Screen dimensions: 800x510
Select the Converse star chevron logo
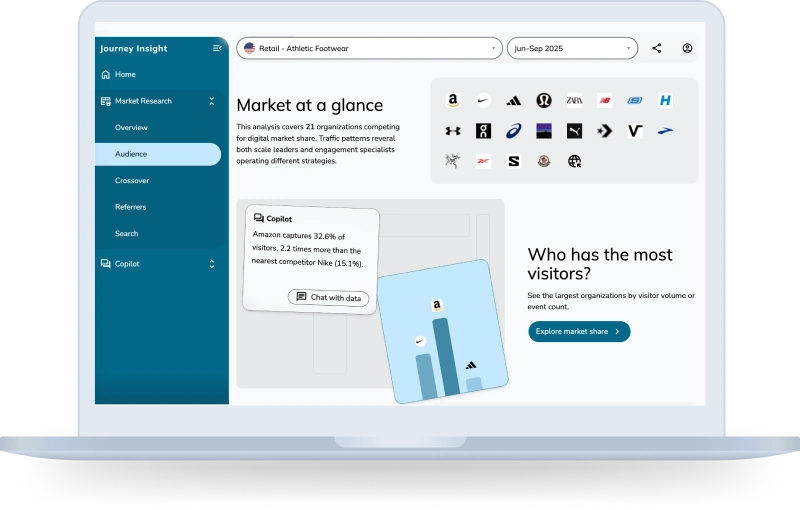pyautogui.click(x=605, y=131)
